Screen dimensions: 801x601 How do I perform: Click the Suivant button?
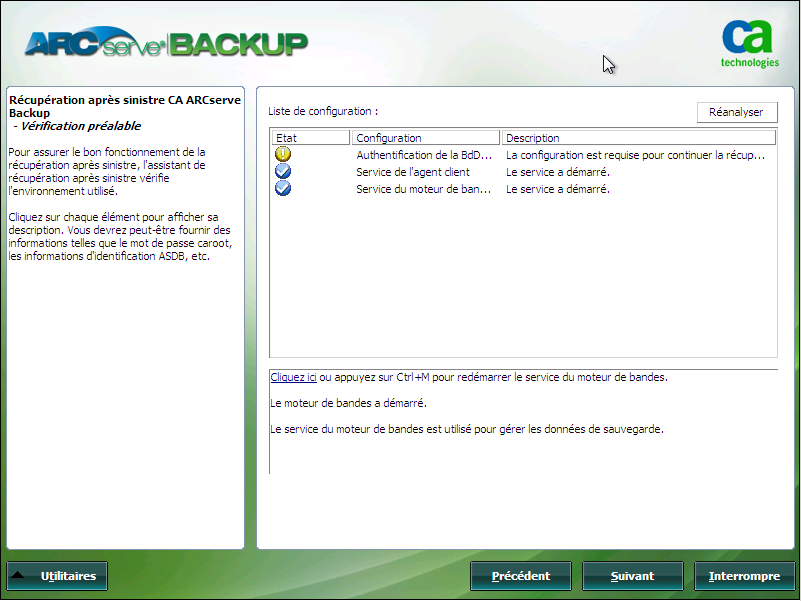click(x=632, y=576)
